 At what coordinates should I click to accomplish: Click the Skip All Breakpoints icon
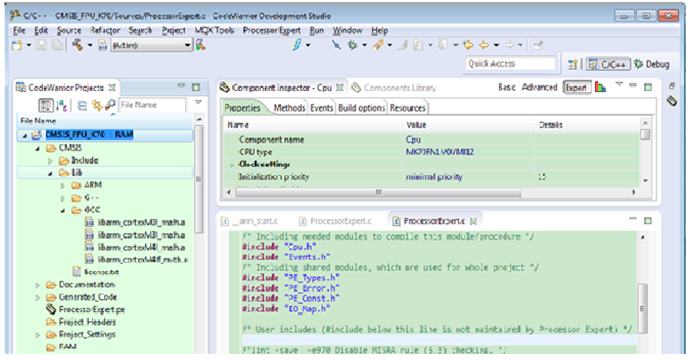pyautogui.click(x=336, y=45)
